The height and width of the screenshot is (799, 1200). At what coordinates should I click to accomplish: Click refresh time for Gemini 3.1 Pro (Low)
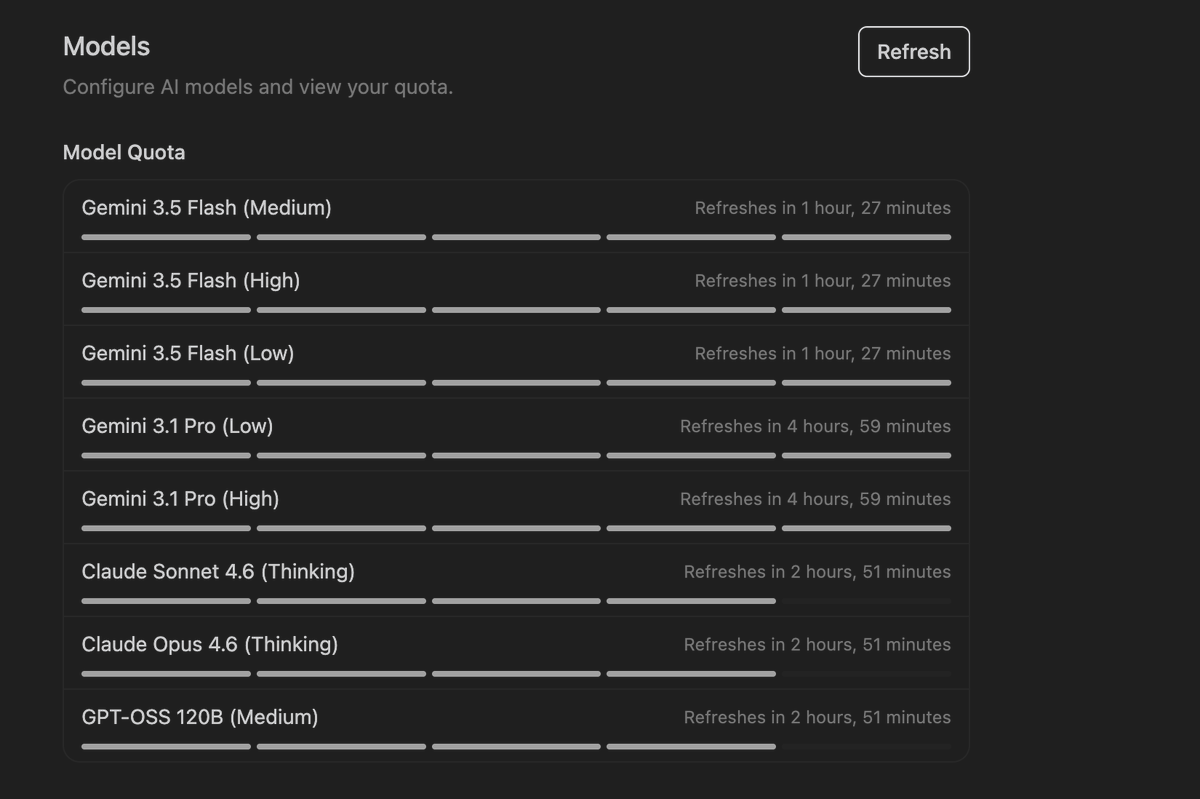tap(815, 426)
